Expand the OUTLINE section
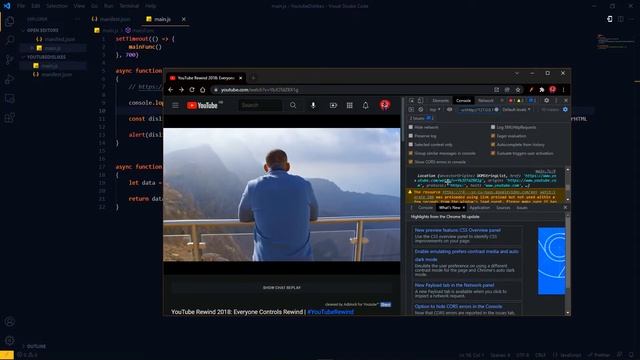 pos(34,346)
